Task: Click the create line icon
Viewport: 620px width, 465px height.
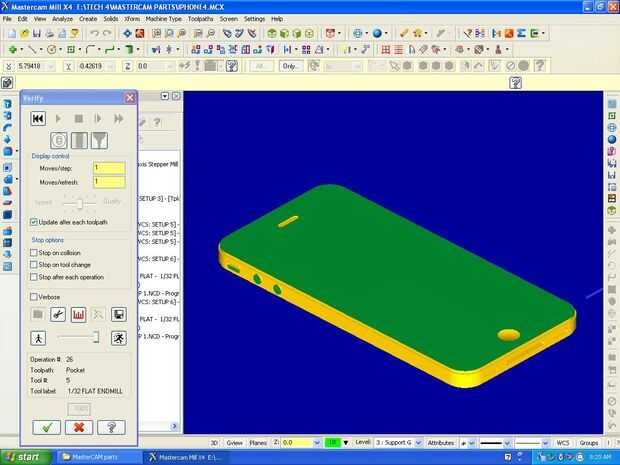Action: click(32, 50)
